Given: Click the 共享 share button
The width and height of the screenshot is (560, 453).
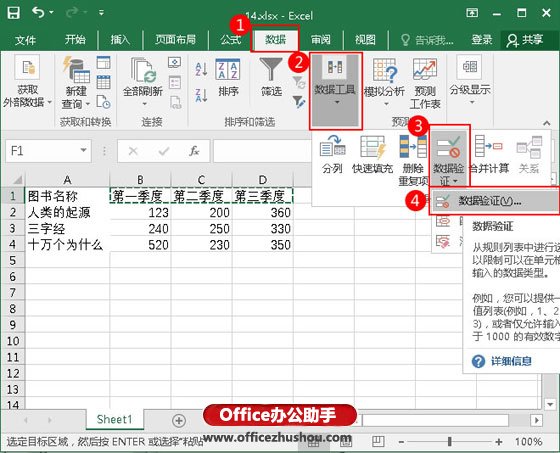Looking at the screenshot, I should [525, 40].
